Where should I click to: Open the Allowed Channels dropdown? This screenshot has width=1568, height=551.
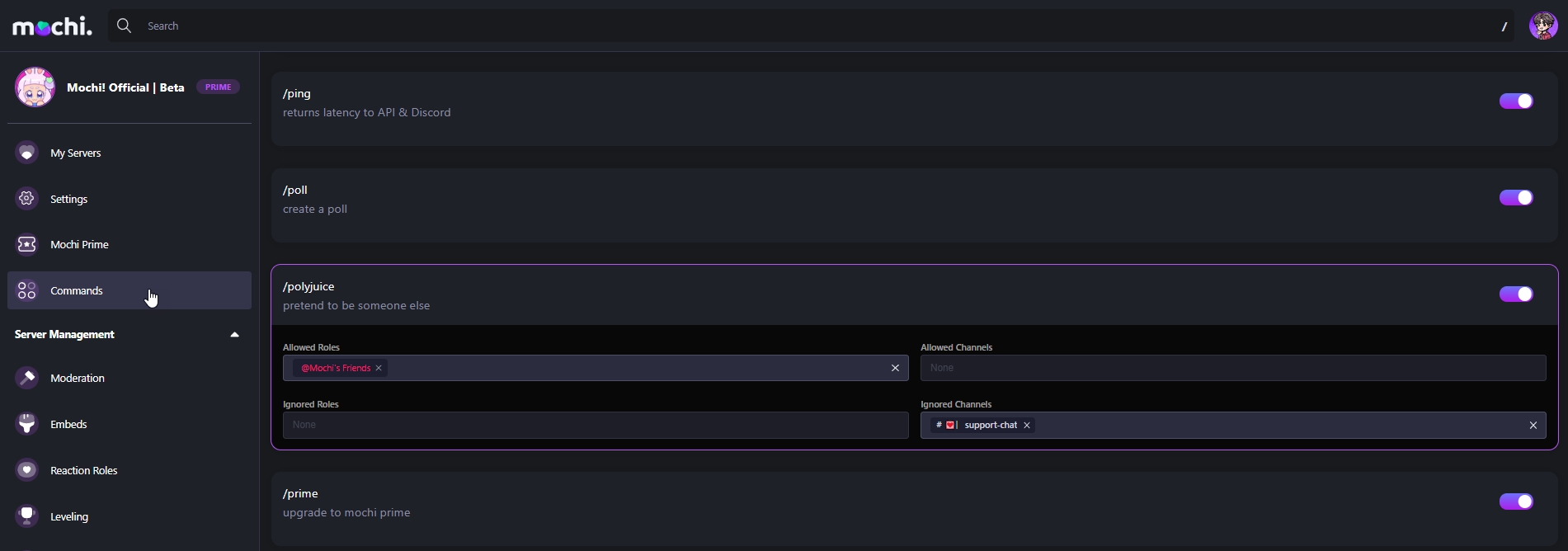click(1232, 368)
